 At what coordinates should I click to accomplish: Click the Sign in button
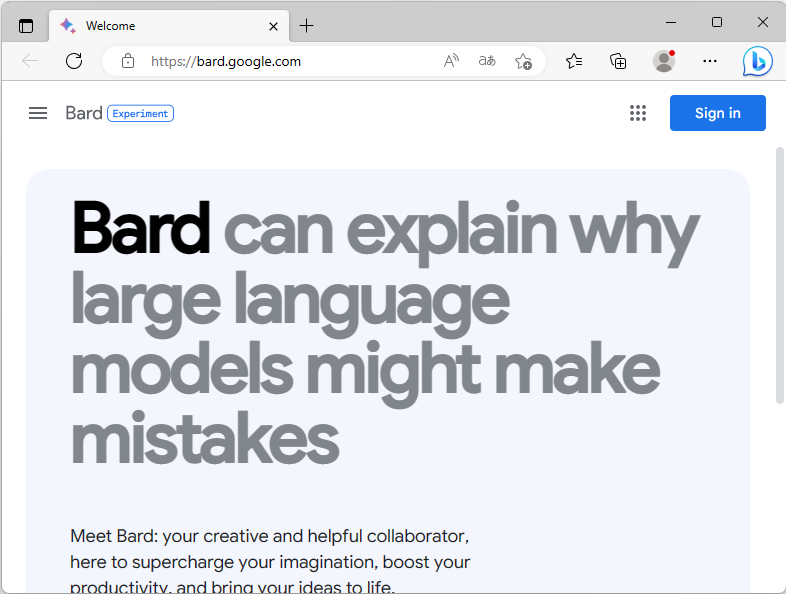coord(717,113)
